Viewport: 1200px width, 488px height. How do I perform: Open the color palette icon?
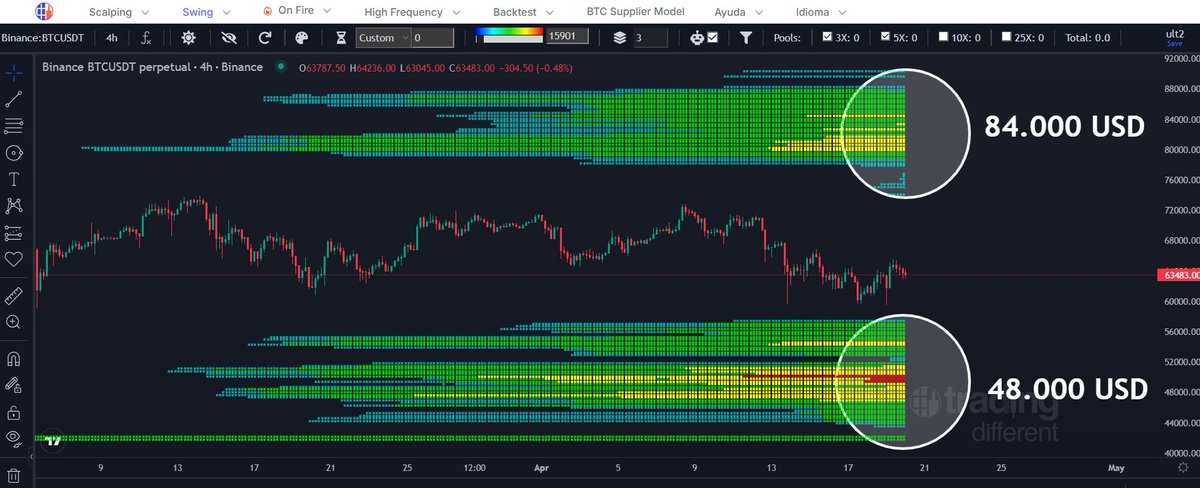pos(303,38)
